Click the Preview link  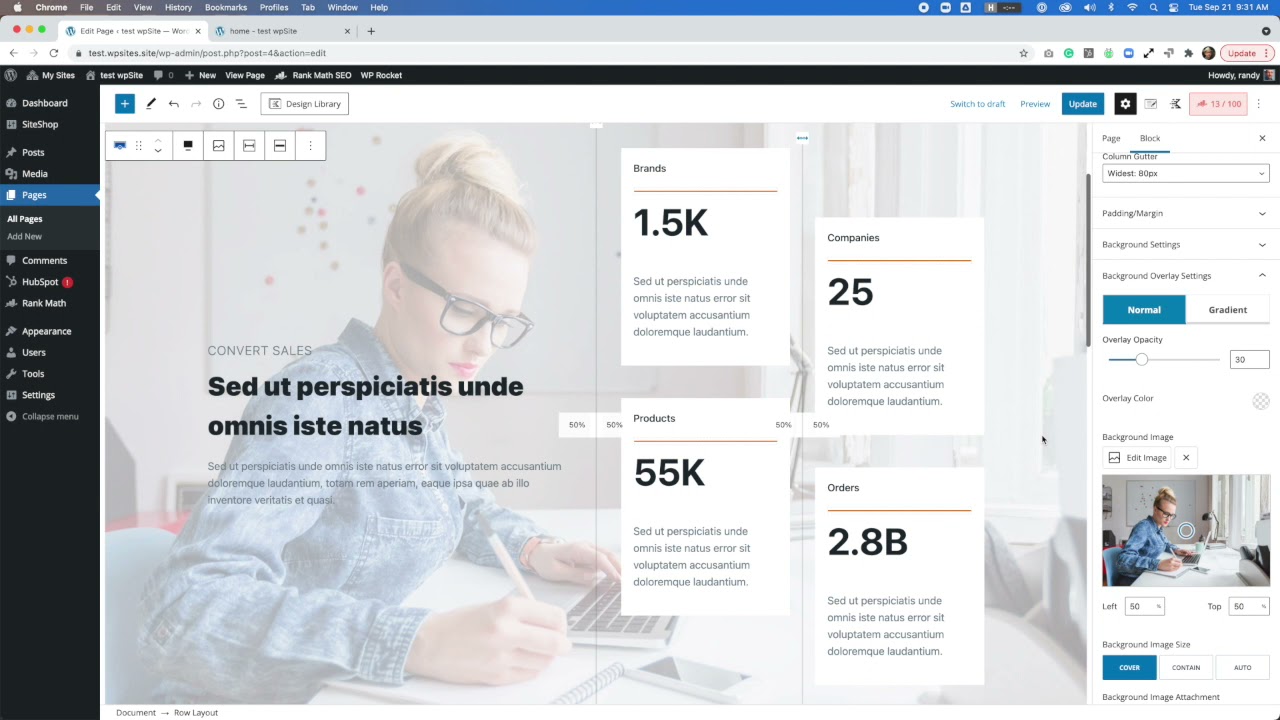click(1035, 104)
